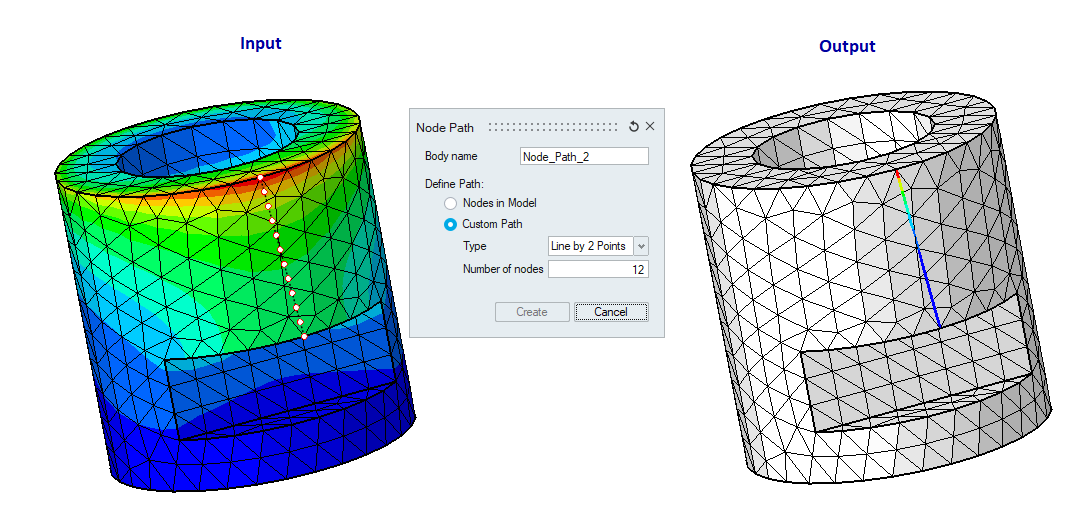Image resolution: width=1072 pixels, height=510 pixels.
Task: Click the Output heading label
Action: pyautogui.click(x=846, y=46)
